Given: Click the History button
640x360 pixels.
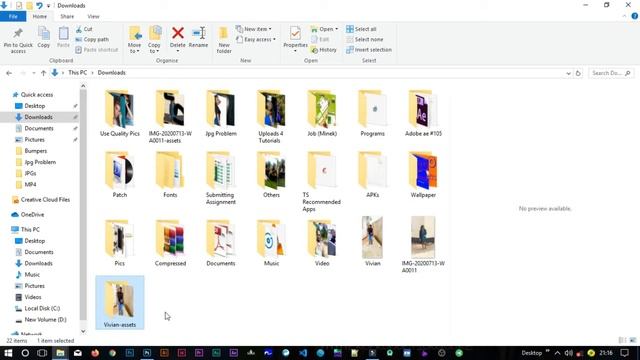Looking at the screenshot, I should [324, 50].
